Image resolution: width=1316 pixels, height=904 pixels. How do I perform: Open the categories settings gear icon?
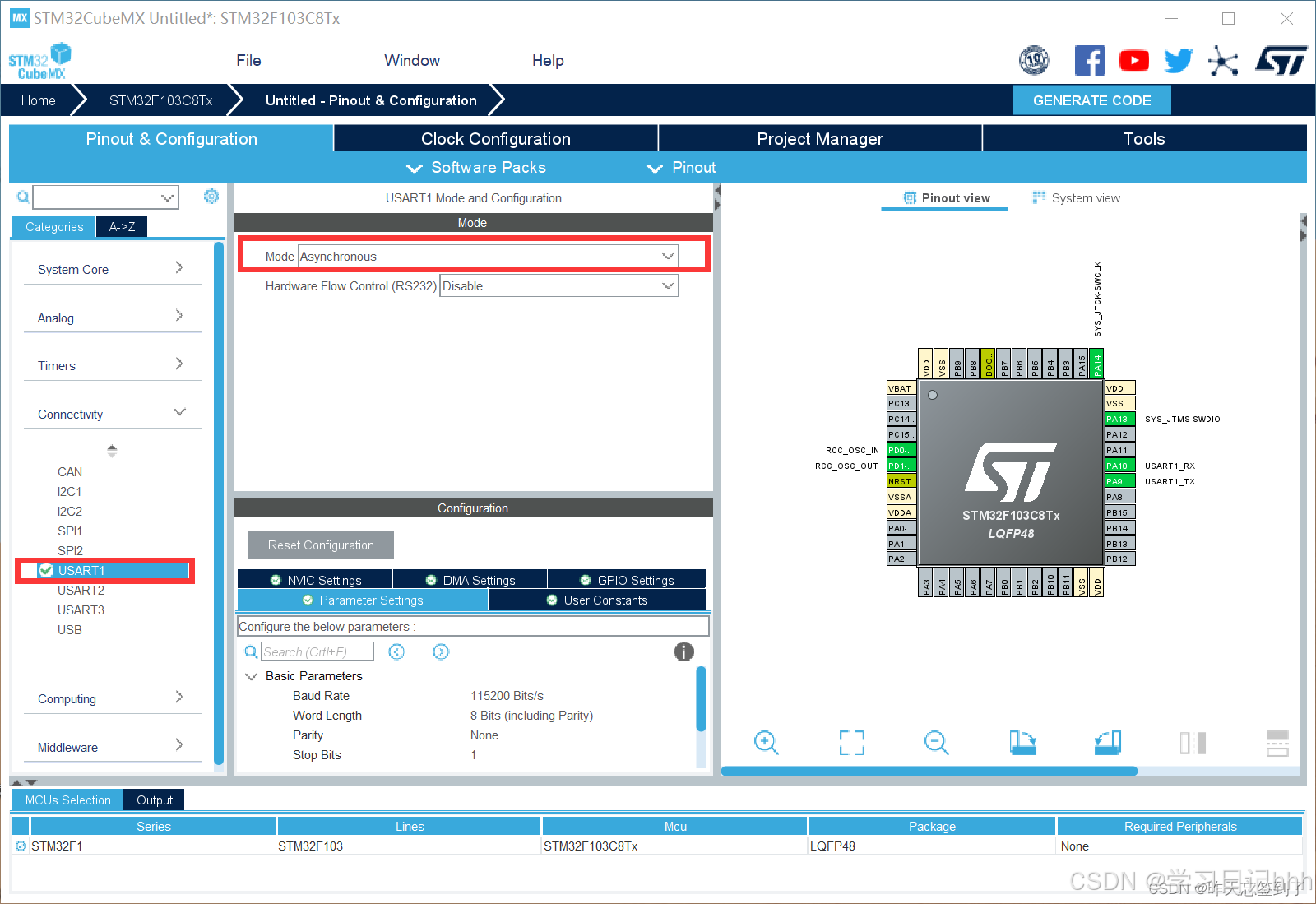pos(211,197)
